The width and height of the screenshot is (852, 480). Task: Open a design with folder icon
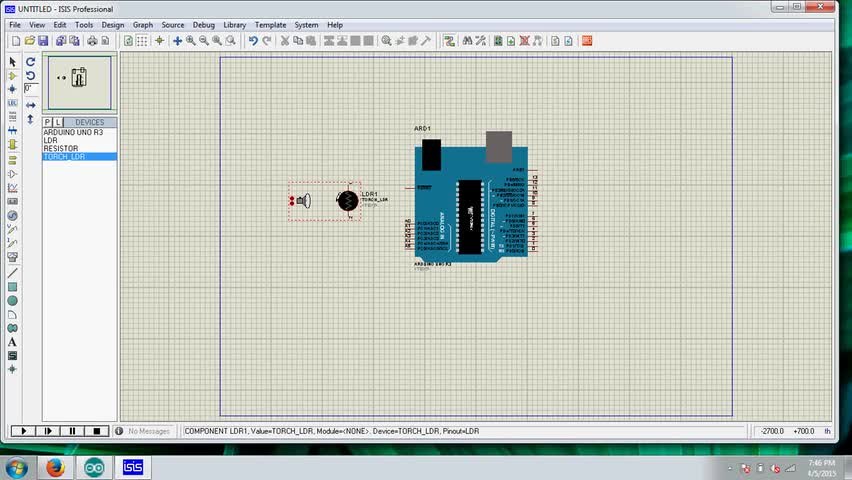click(x=29, y=41)
